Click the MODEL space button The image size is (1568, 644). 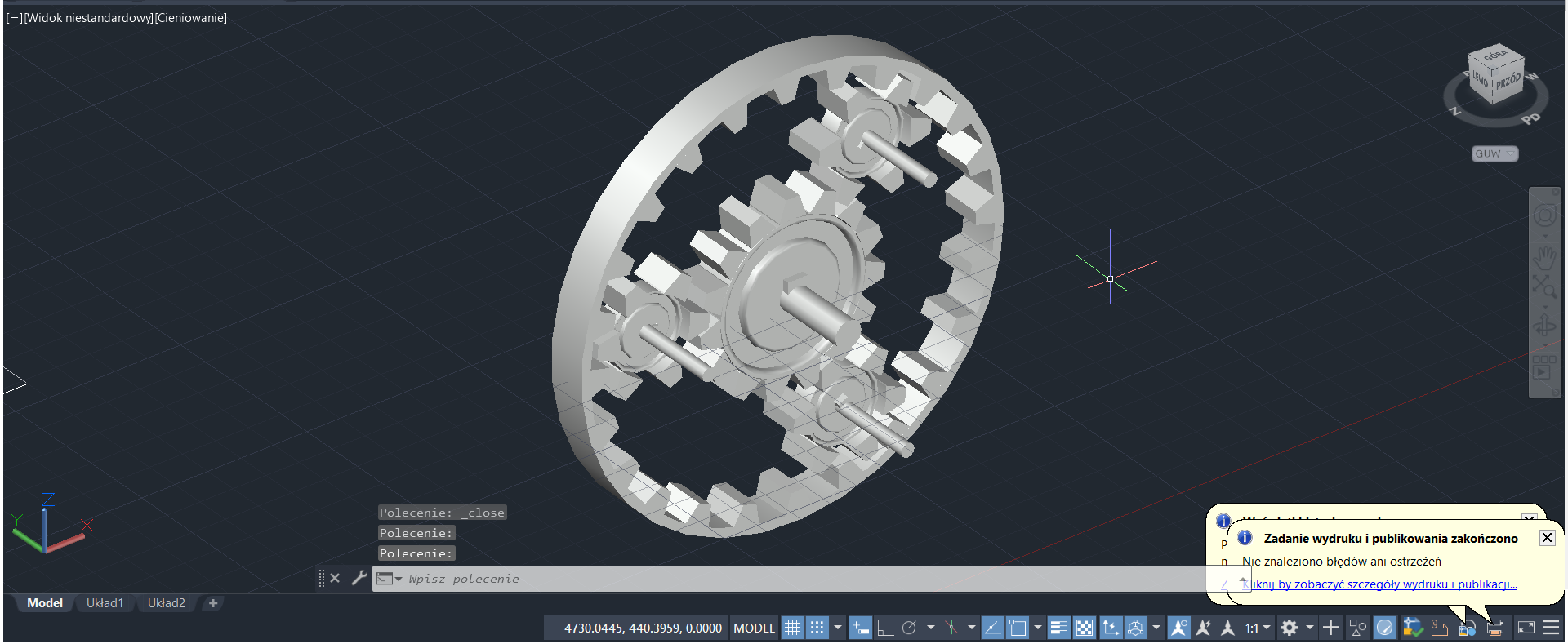754,628
